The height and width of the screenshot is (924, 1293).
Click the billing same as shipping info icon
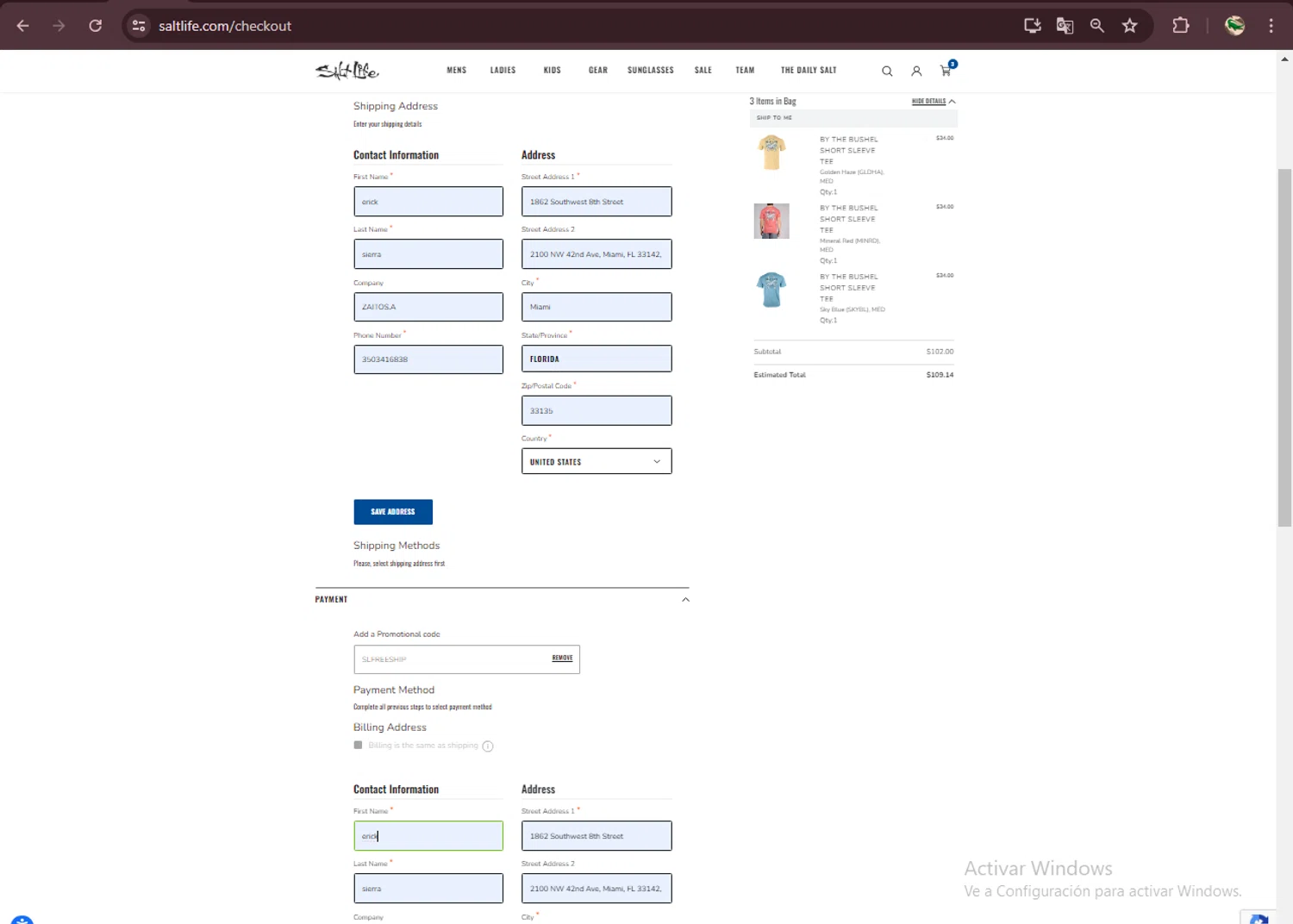coord(488,746)
